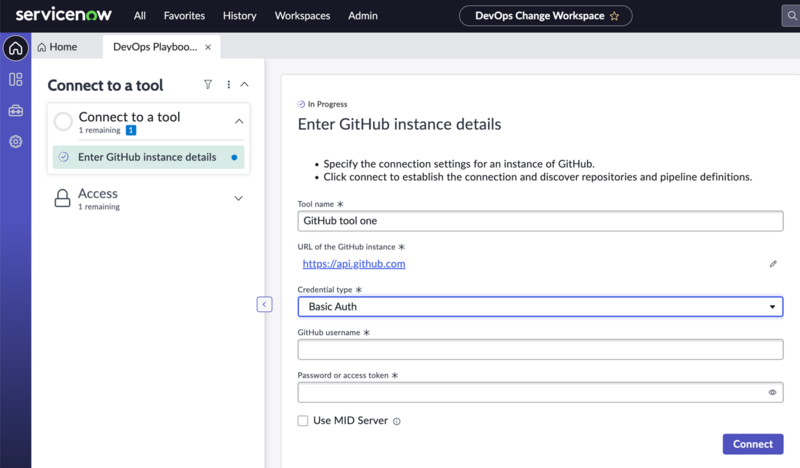Click the Tool name input field

[540, 221]
